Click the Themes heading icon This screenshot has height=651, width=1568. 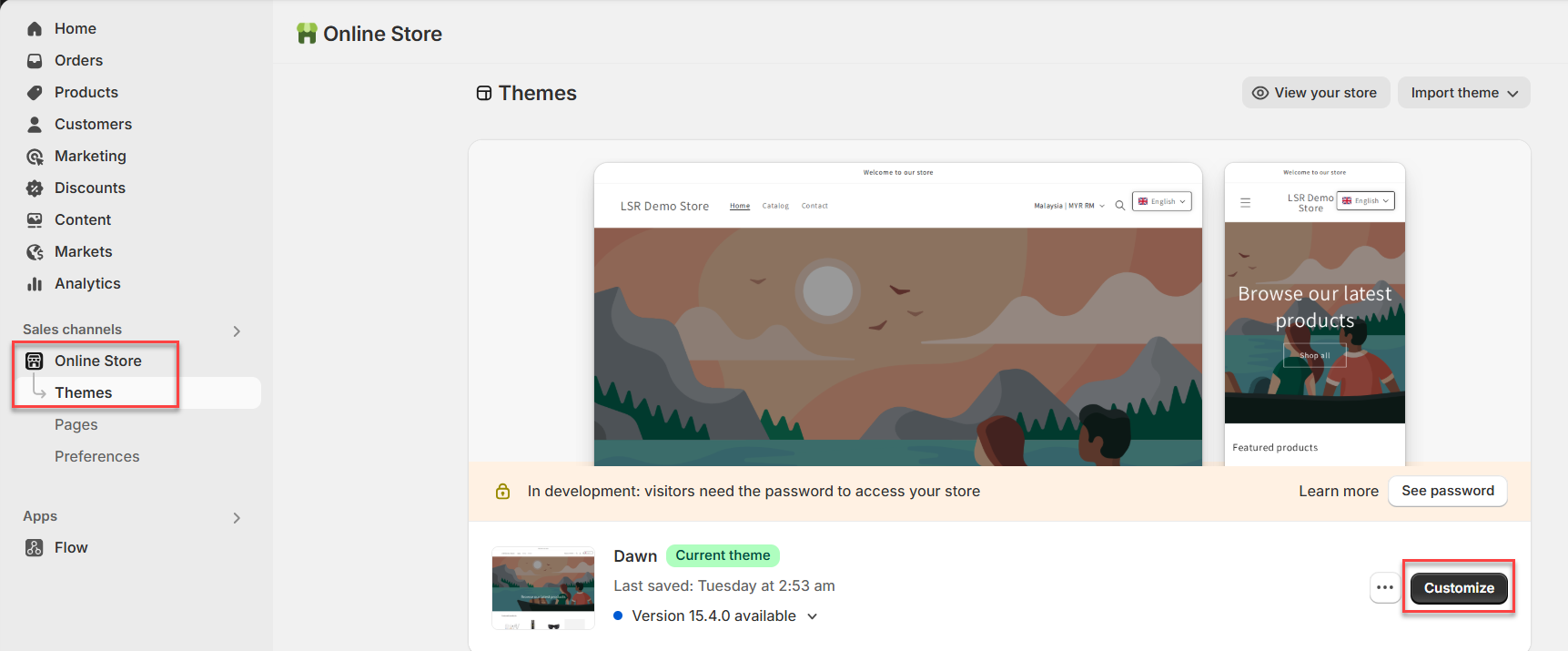click(484, 93)
